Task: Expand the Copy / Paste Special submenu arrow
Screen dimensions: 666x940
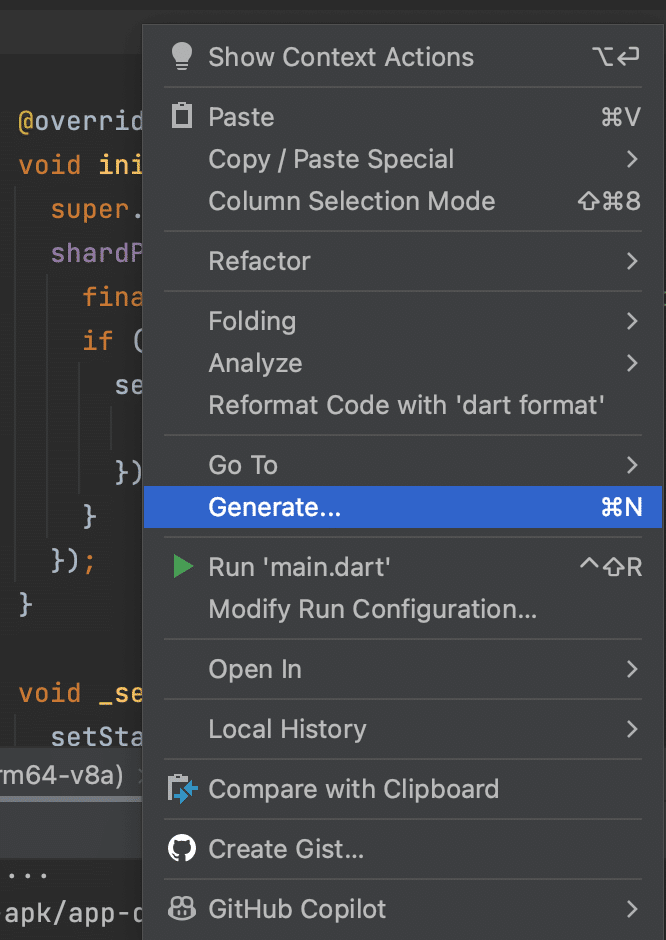Action: (632, 159)
